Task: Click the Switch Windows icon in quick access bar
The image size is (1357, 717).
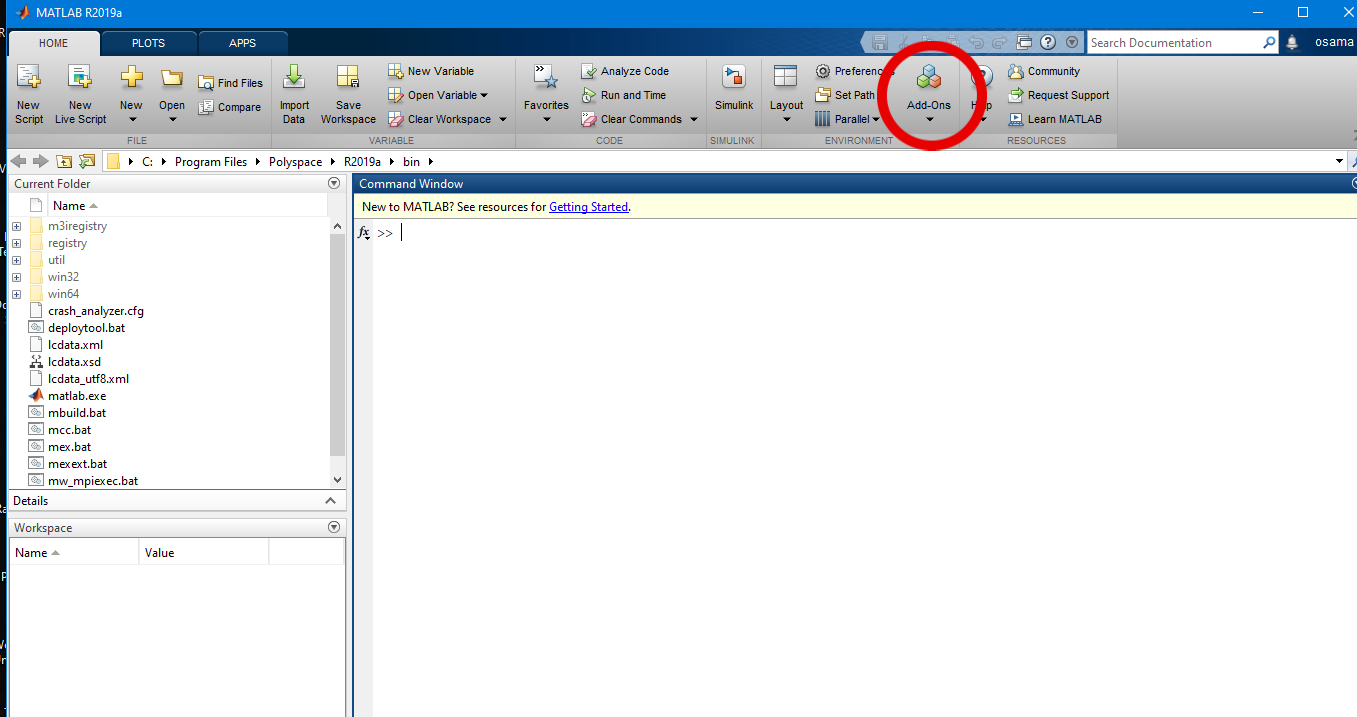Action: click(1023, 42)
